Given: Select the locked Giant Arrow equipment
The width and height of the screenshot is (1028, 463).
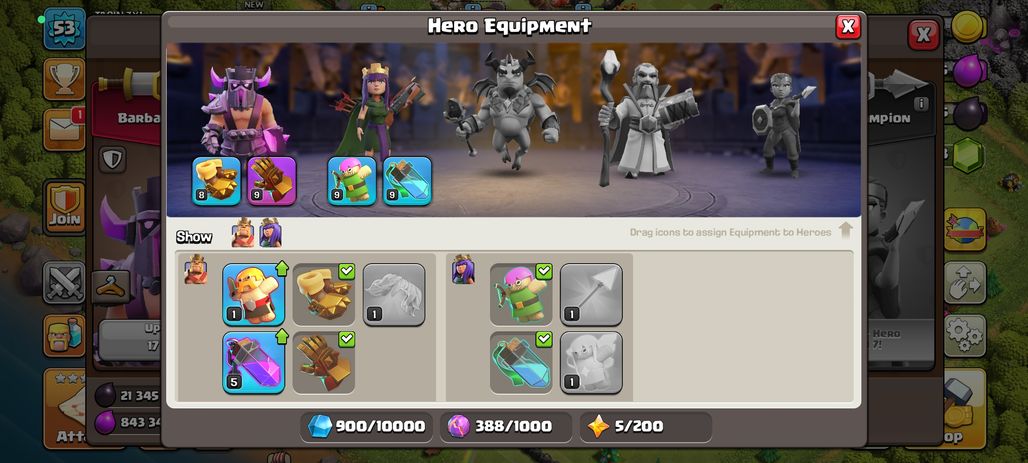Looking at the screenshot, I should point(591,294).
